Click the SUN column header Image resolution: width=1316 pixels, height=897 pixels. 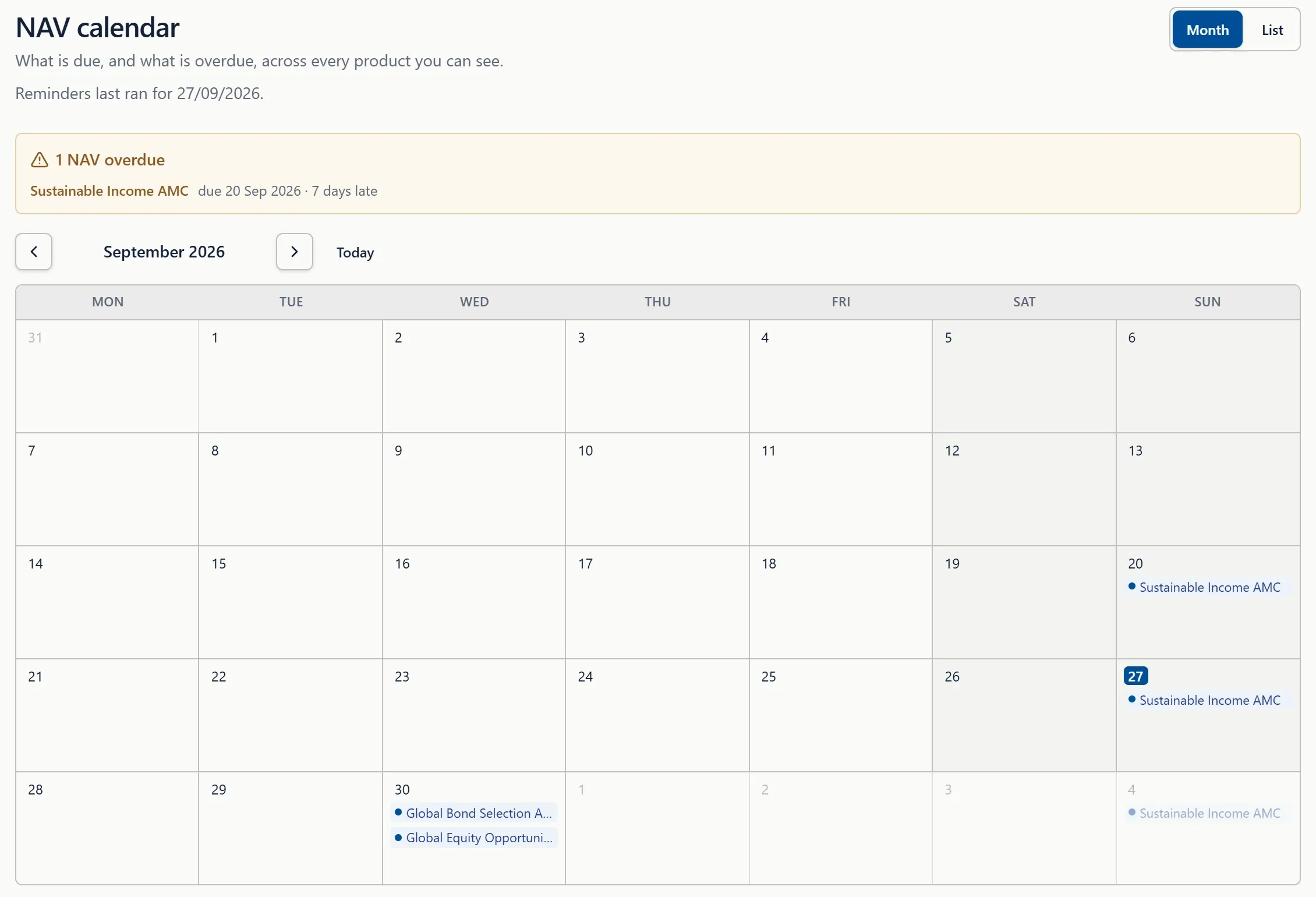tap(1208, 302)
